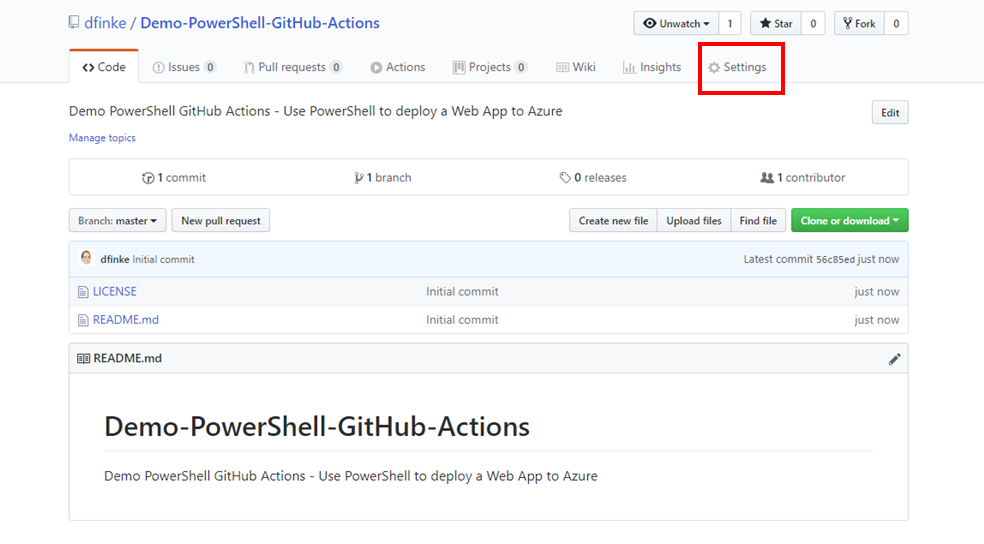Click Manage topics
This screenshot has width=984, height=544.
click(x=102, y=137)
